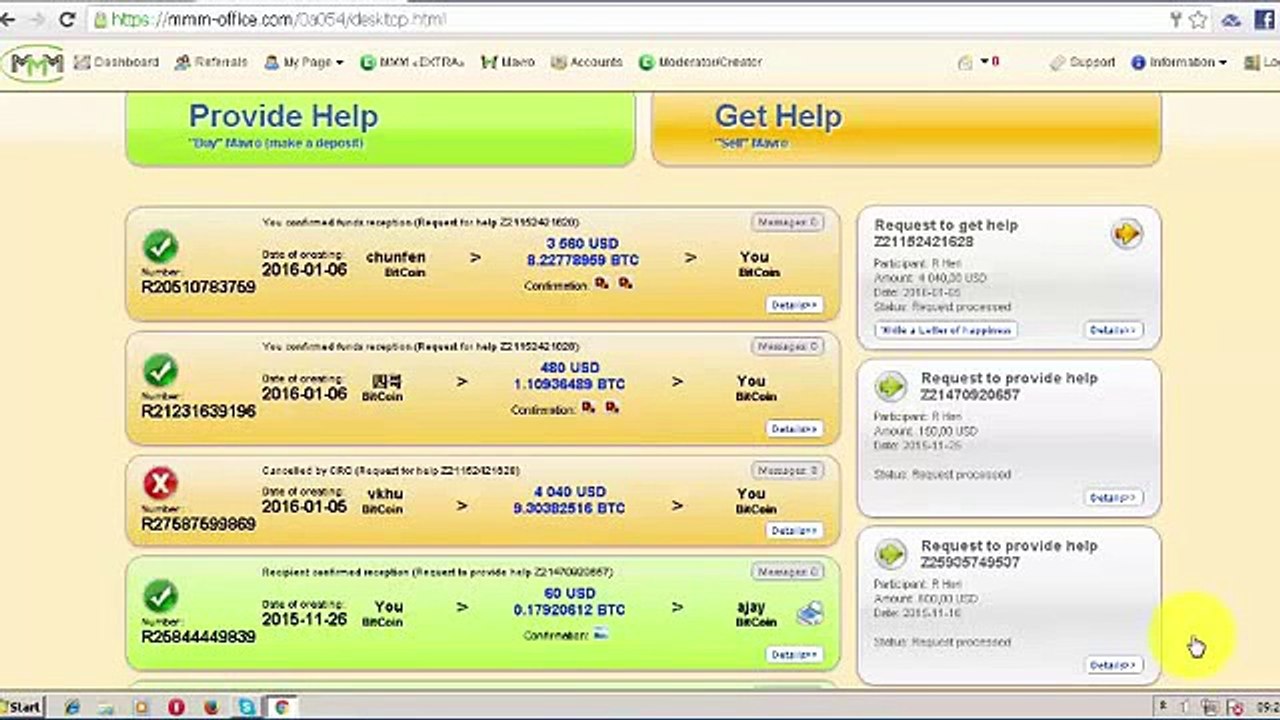
Task: Click Write a Letter of happiness
Action: point(946,330)
